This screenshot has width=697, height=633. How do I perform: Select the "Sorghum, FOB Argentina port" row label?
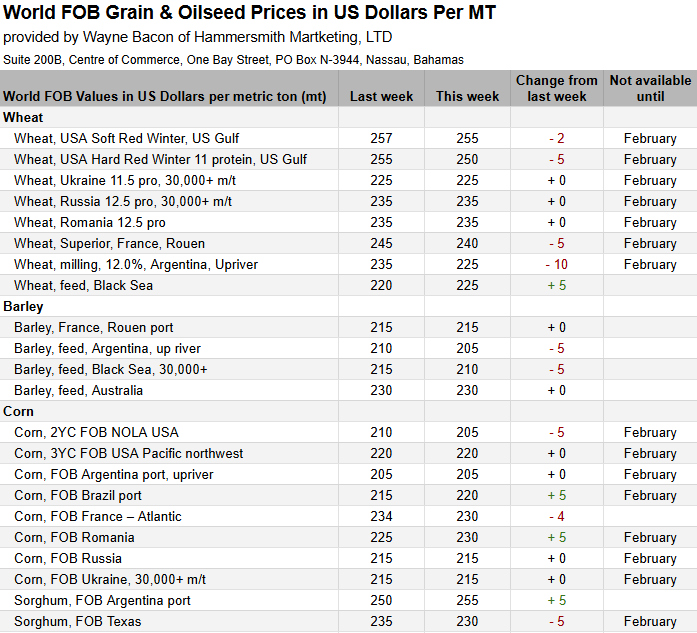(102, 600)
